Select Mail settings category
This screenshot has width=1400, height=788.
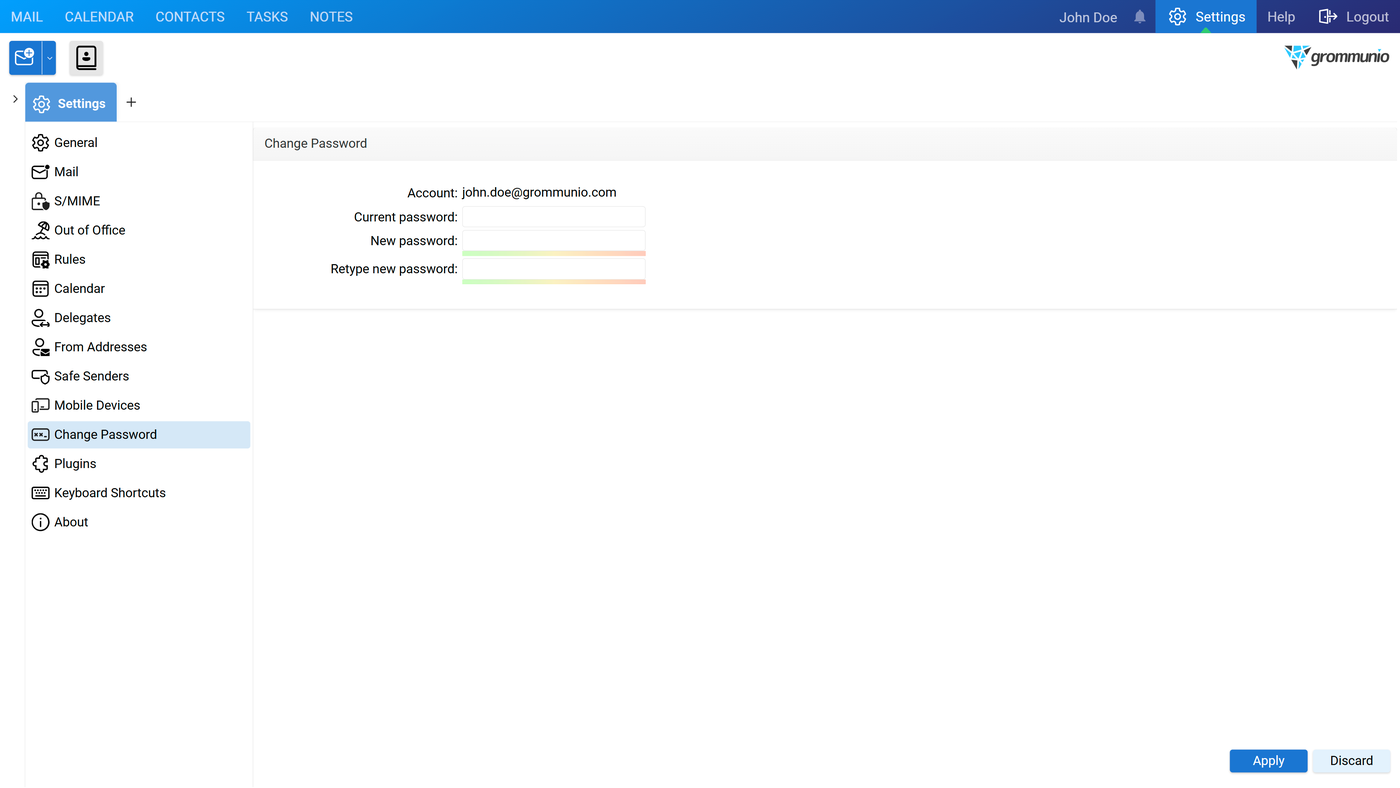pyautogui.click(x=66, y=172)
